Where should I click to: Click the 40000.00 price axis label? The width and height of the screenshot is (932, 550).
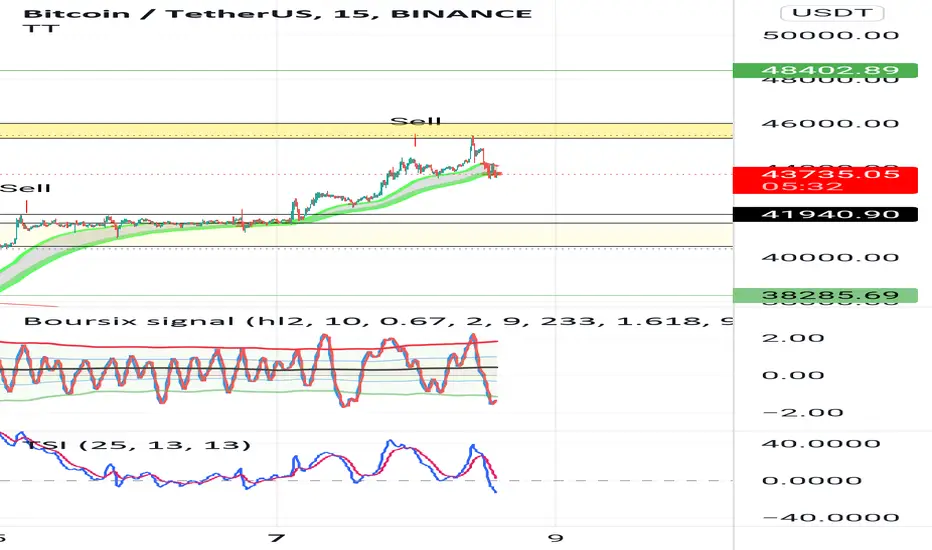[x=830, y=257]
